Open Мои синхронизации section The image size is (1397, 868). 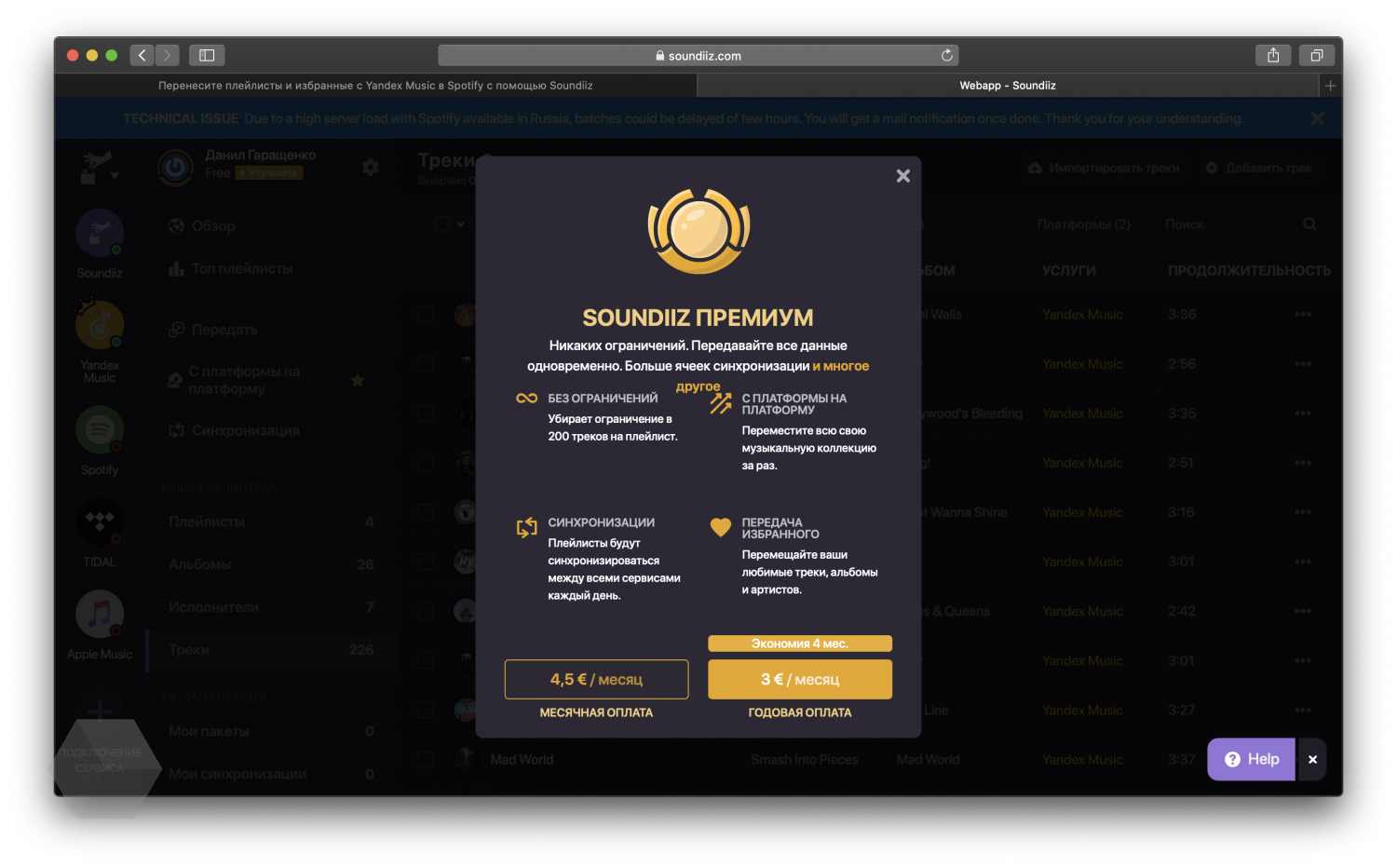click(271, 774)
